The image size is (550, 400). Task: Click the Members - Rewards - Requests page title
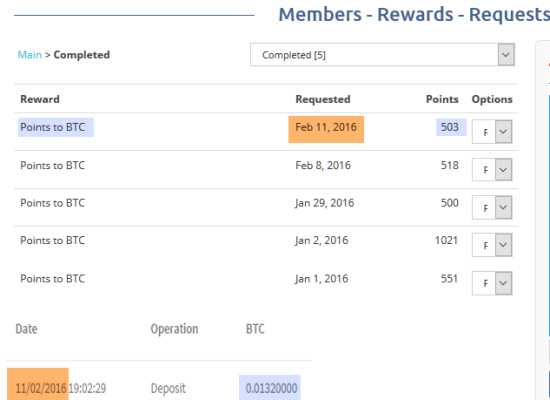tap(414, 15)
